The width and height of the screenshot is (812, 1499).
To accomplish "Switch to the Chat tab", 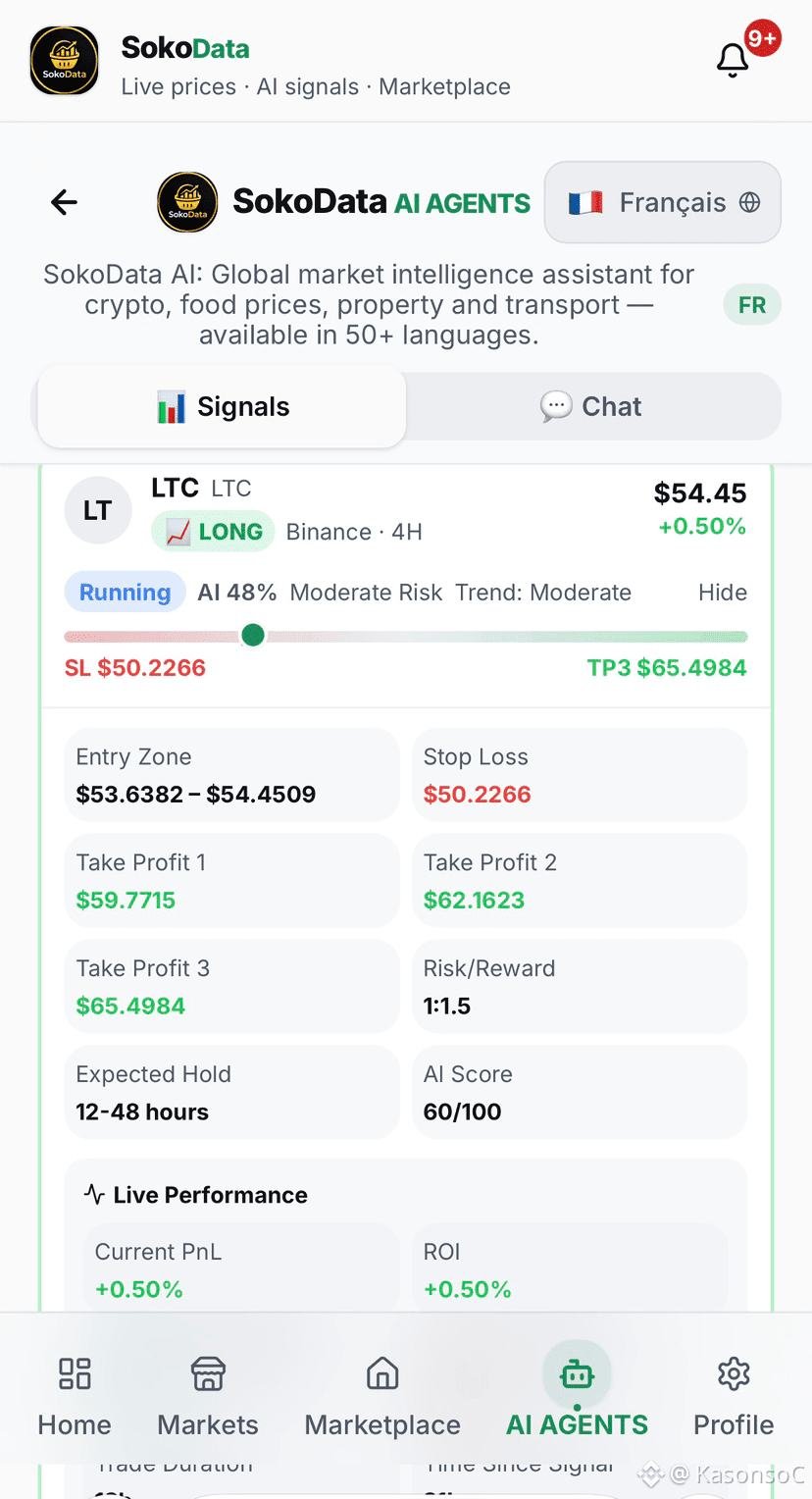I will (591, 406).
